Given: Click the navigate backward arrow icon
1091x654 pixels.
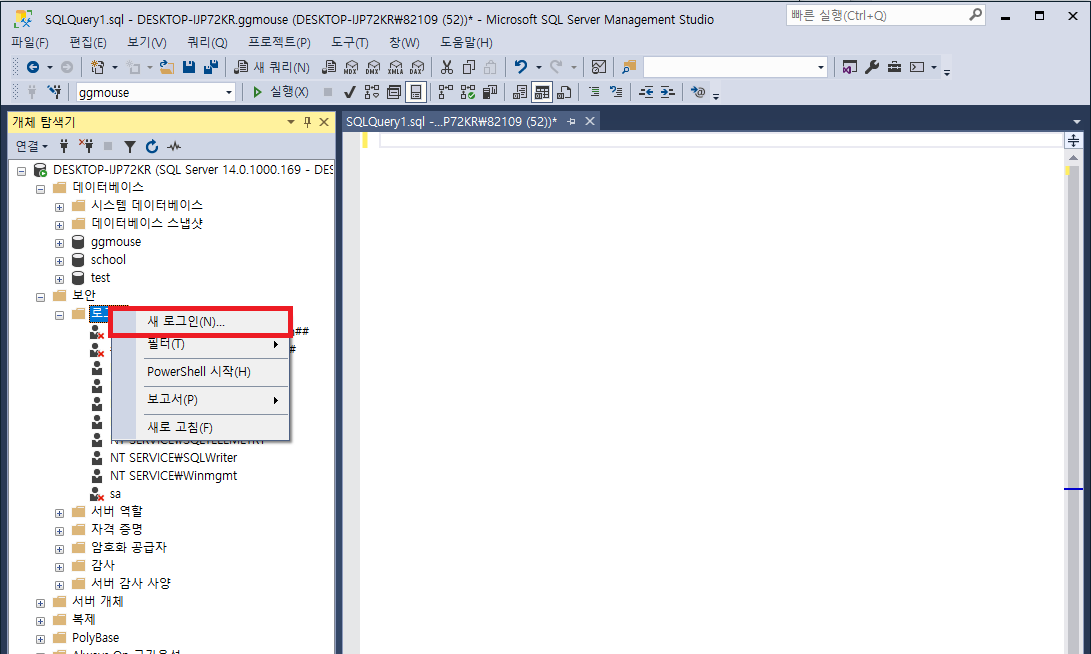Looking at the screenshot, I should (33, 67).
